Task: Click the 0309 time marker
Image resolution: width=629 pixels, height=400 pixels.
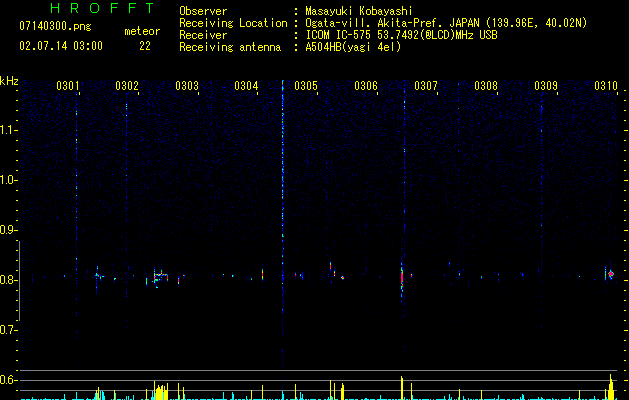Action: pyautogui.click(x=546, y=86)
